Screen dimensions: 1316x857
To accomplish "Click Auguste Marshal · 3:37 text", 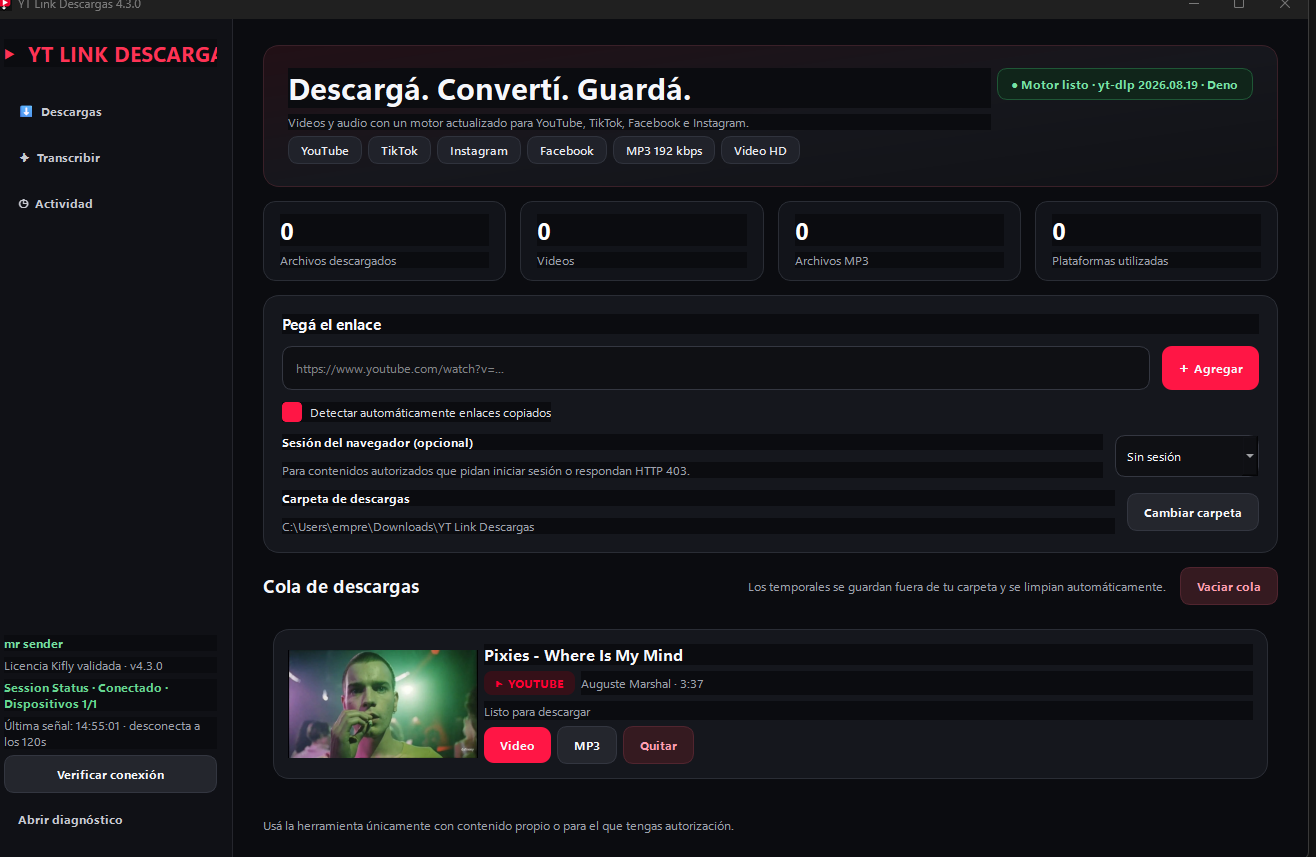I will pos(642,684).
